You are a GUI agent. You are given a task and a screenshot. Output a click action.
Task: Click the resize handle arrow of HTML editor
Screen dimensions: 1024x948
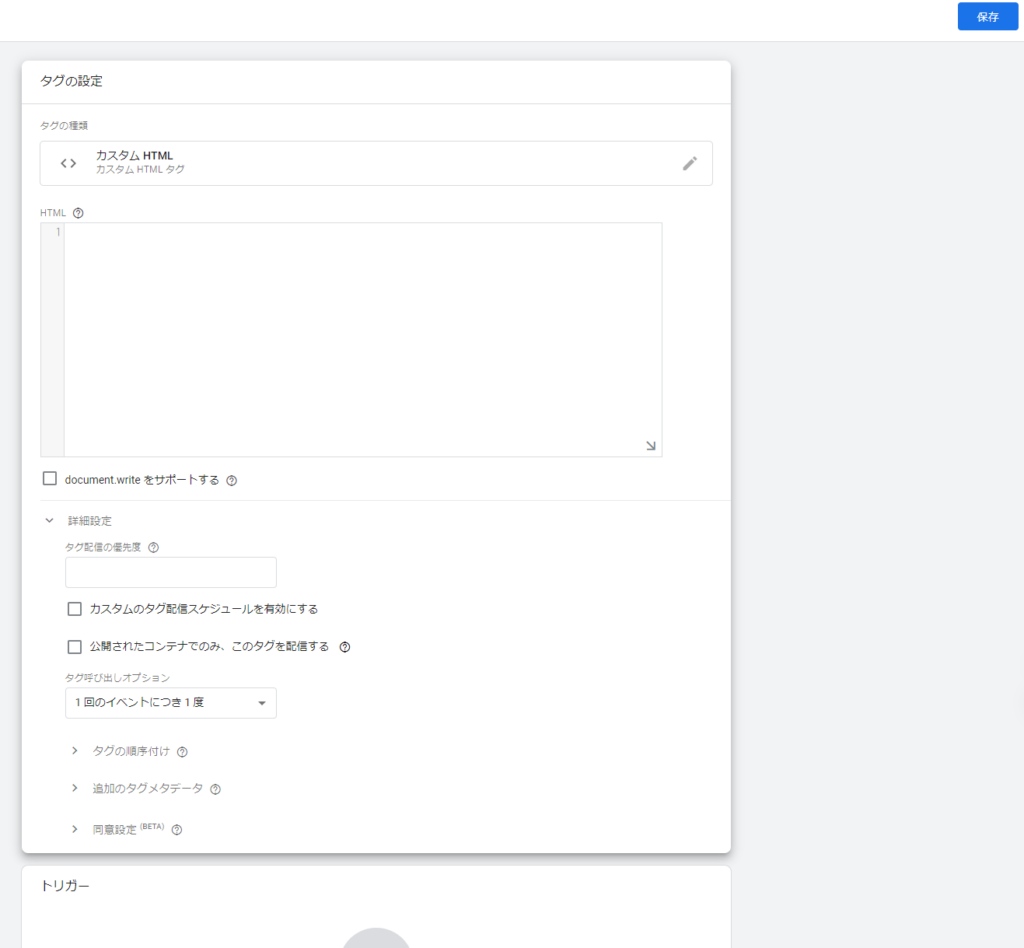pos(650,445)
